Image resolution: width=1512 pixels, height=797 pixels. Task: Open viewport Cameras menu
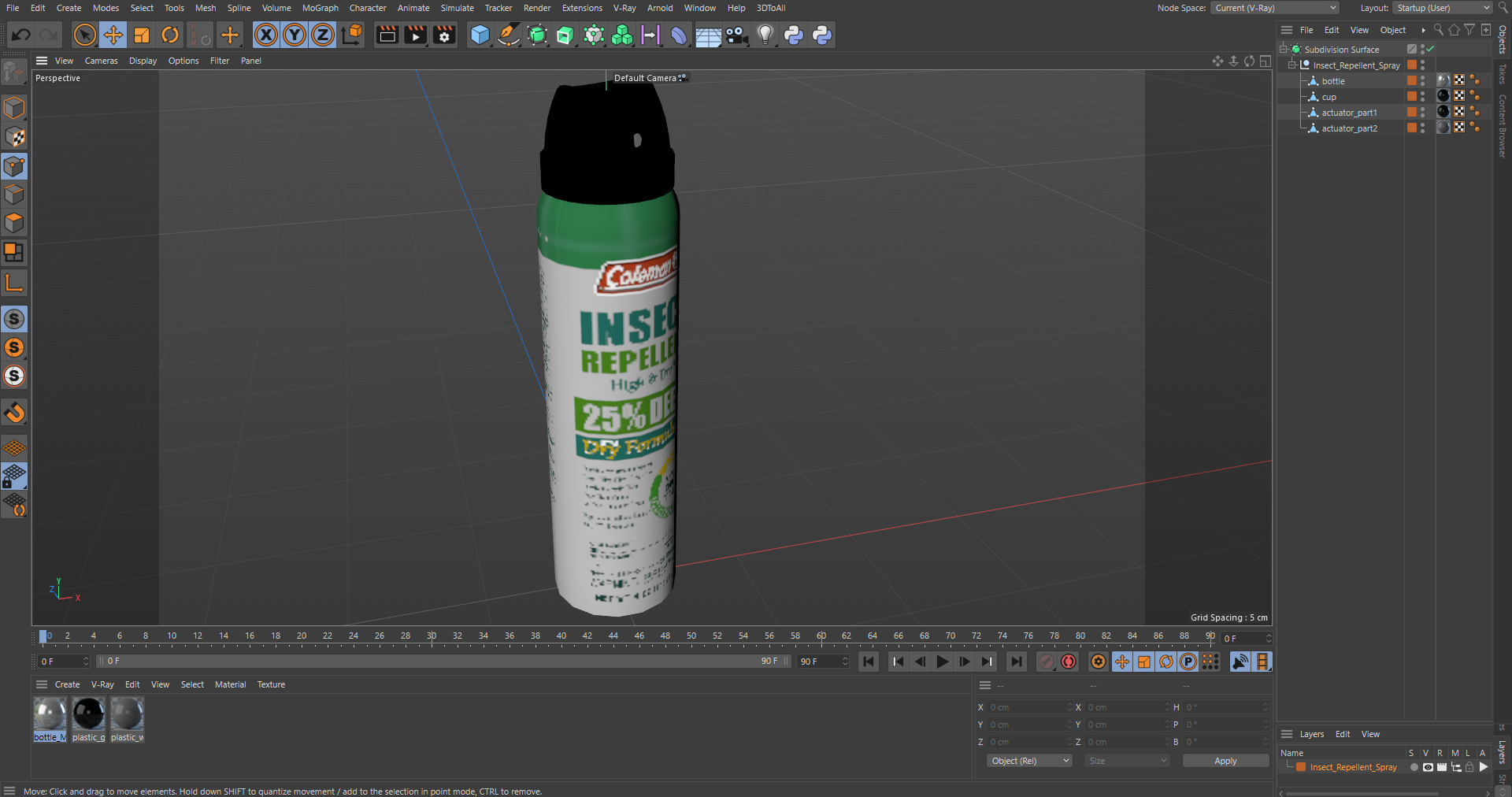coord(101,61)
